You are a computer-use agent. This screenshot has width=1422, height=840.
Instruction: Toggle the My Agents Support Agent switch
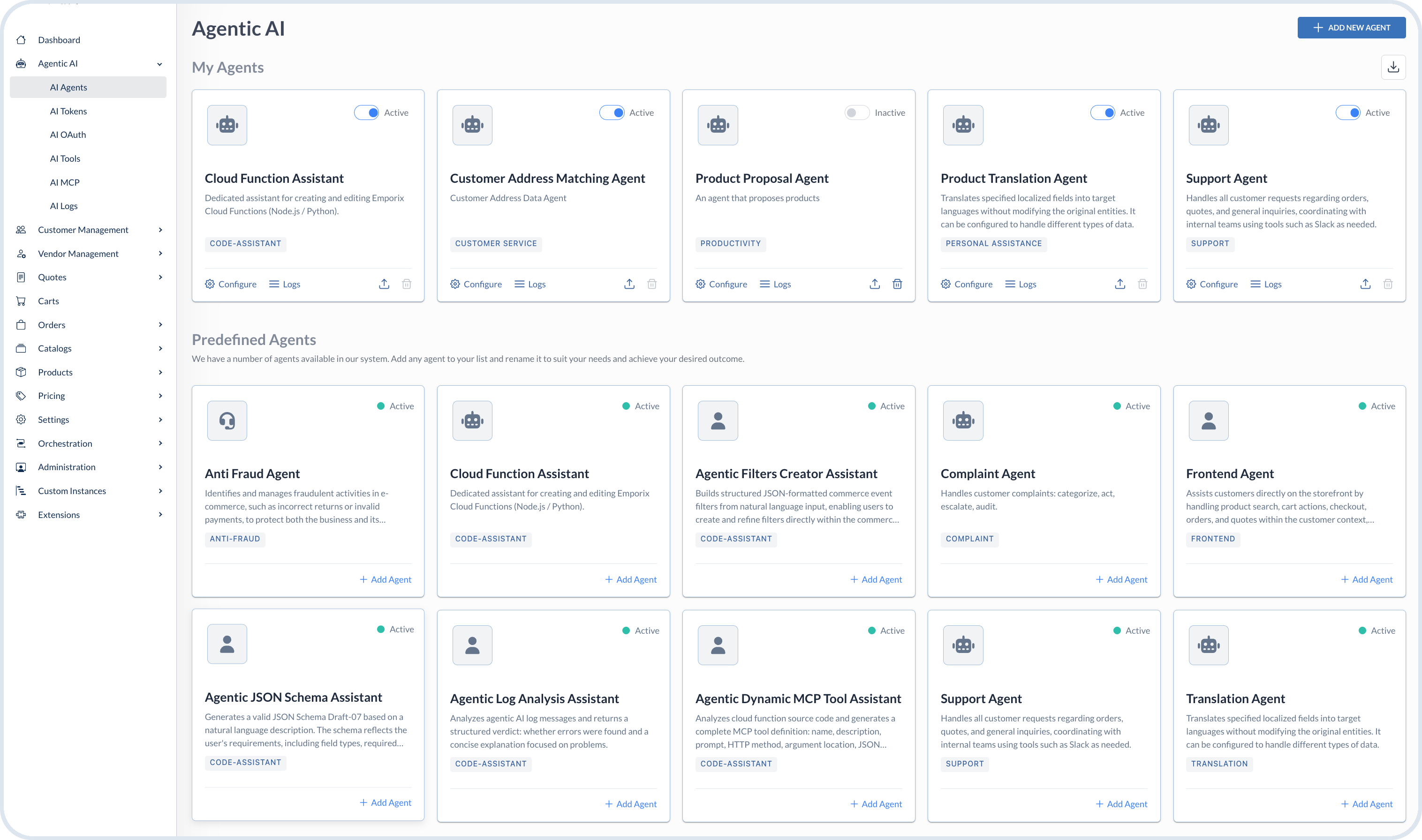[x=1347, y=112]
